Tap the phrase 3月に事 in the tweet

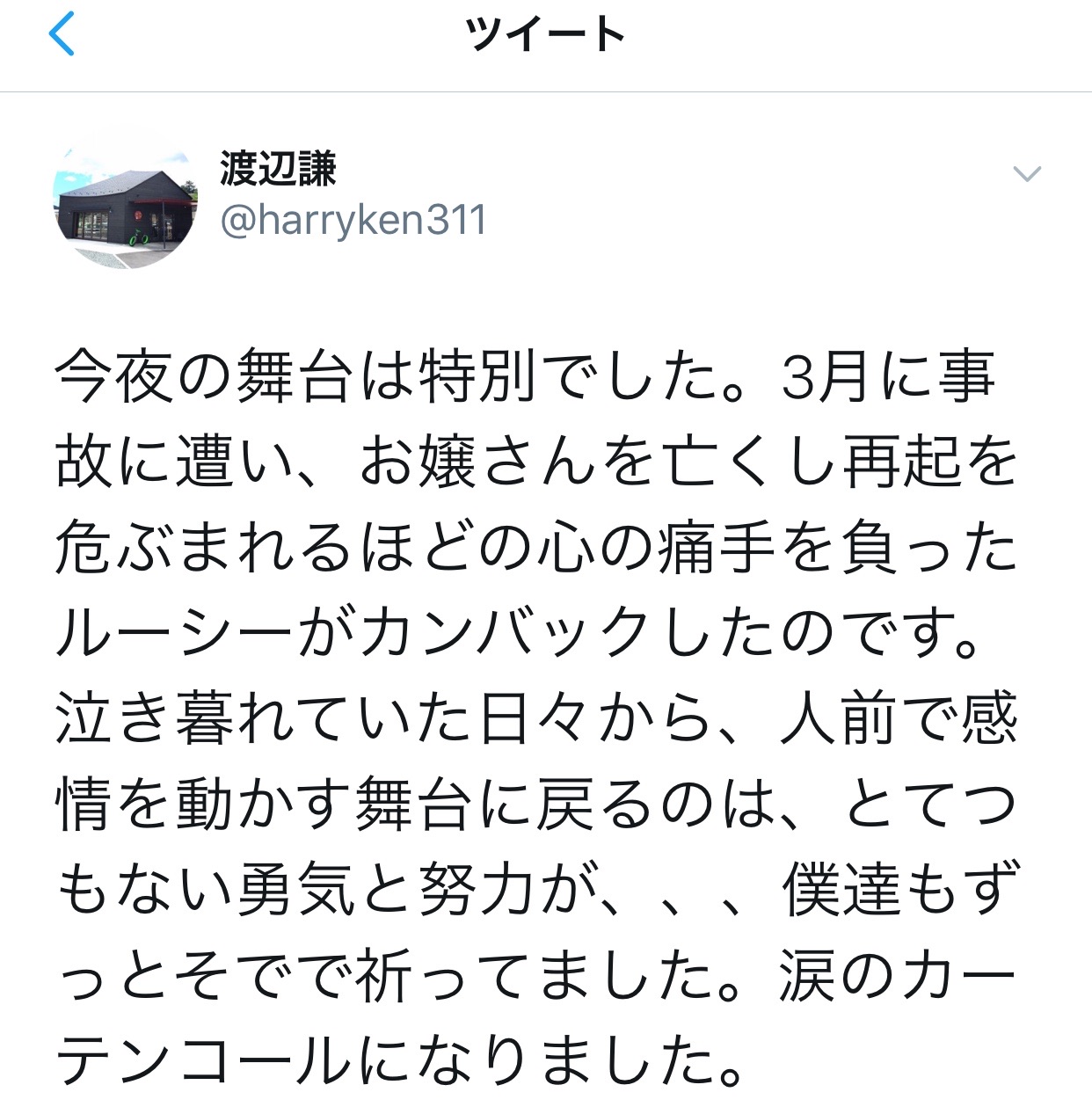pyautogui.click(x=888, y=376)
